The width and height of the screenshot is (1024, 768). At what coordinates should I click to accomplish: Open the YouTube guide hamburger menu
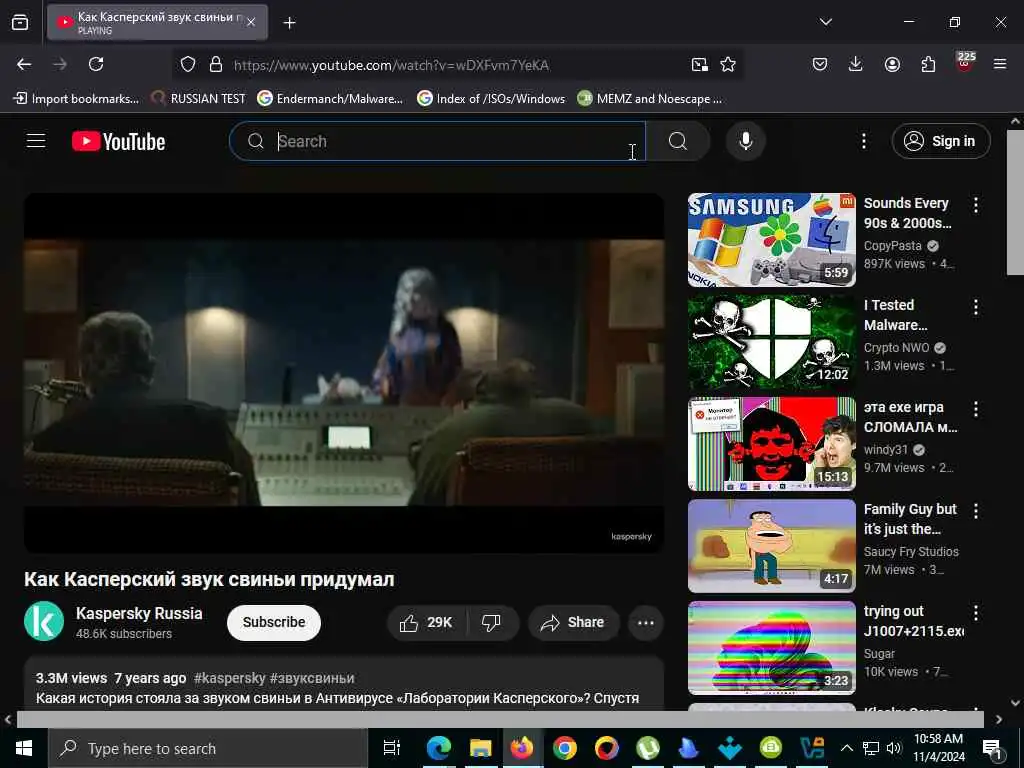pyautogui.click(x=36, y=141)
